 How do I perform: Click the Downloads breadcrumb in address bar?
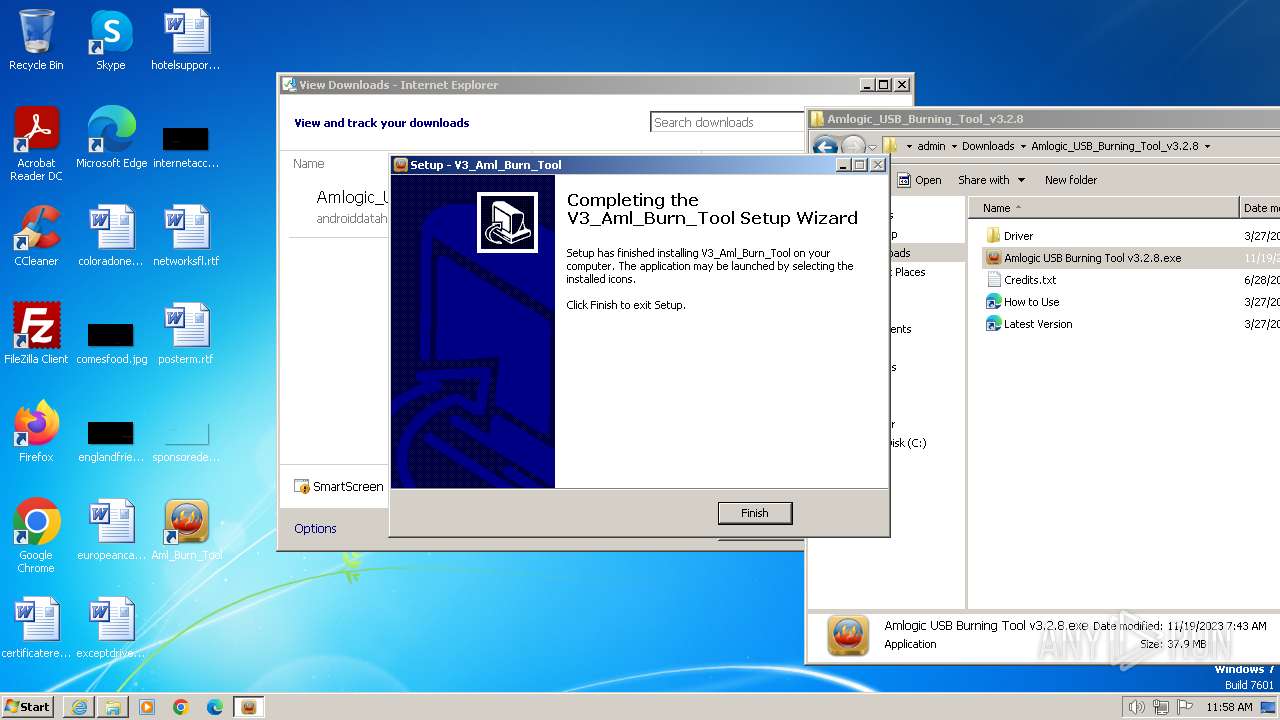988,146
